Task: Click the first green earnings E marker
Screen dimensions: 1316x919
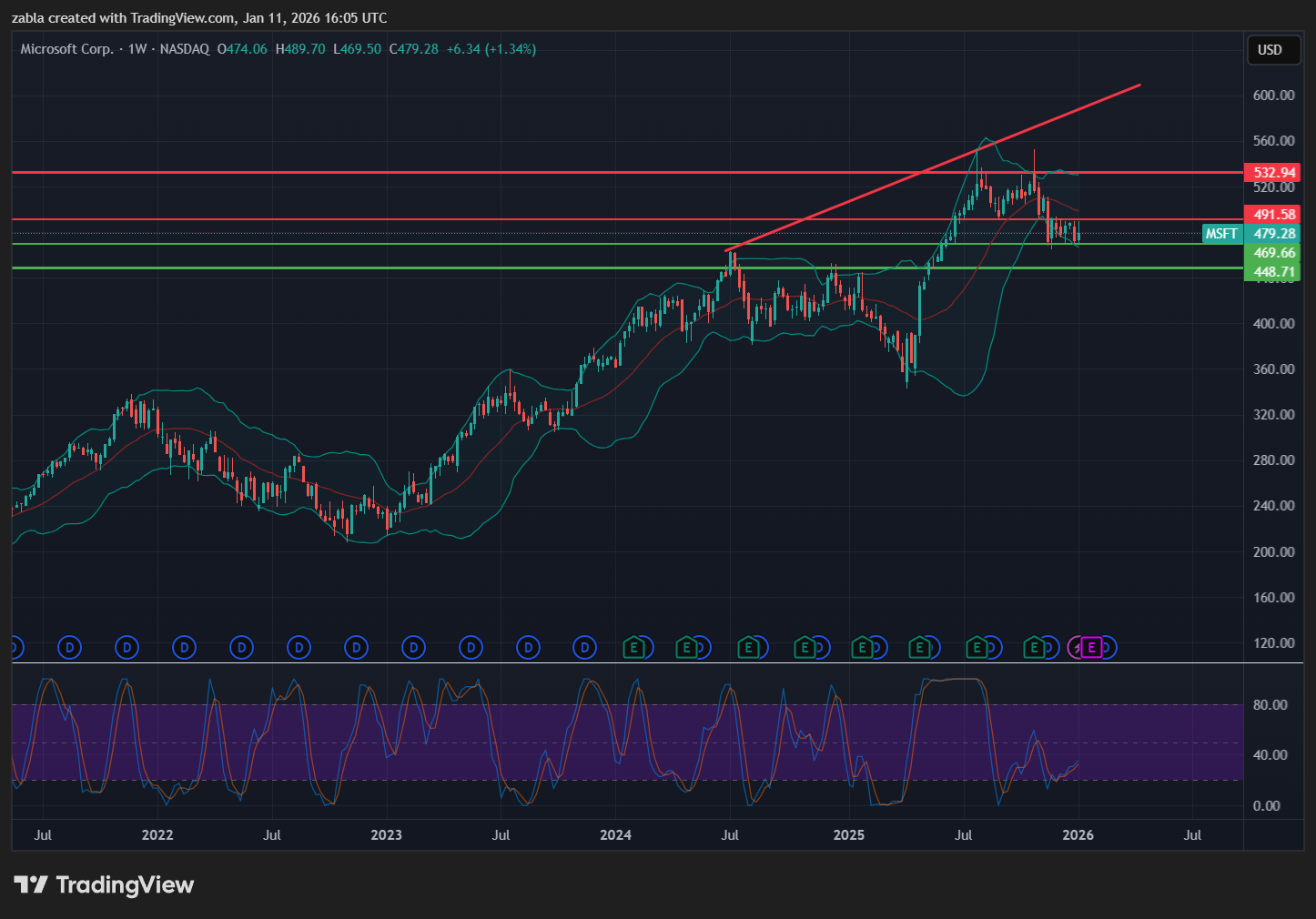Action: (x=633, y=648)
